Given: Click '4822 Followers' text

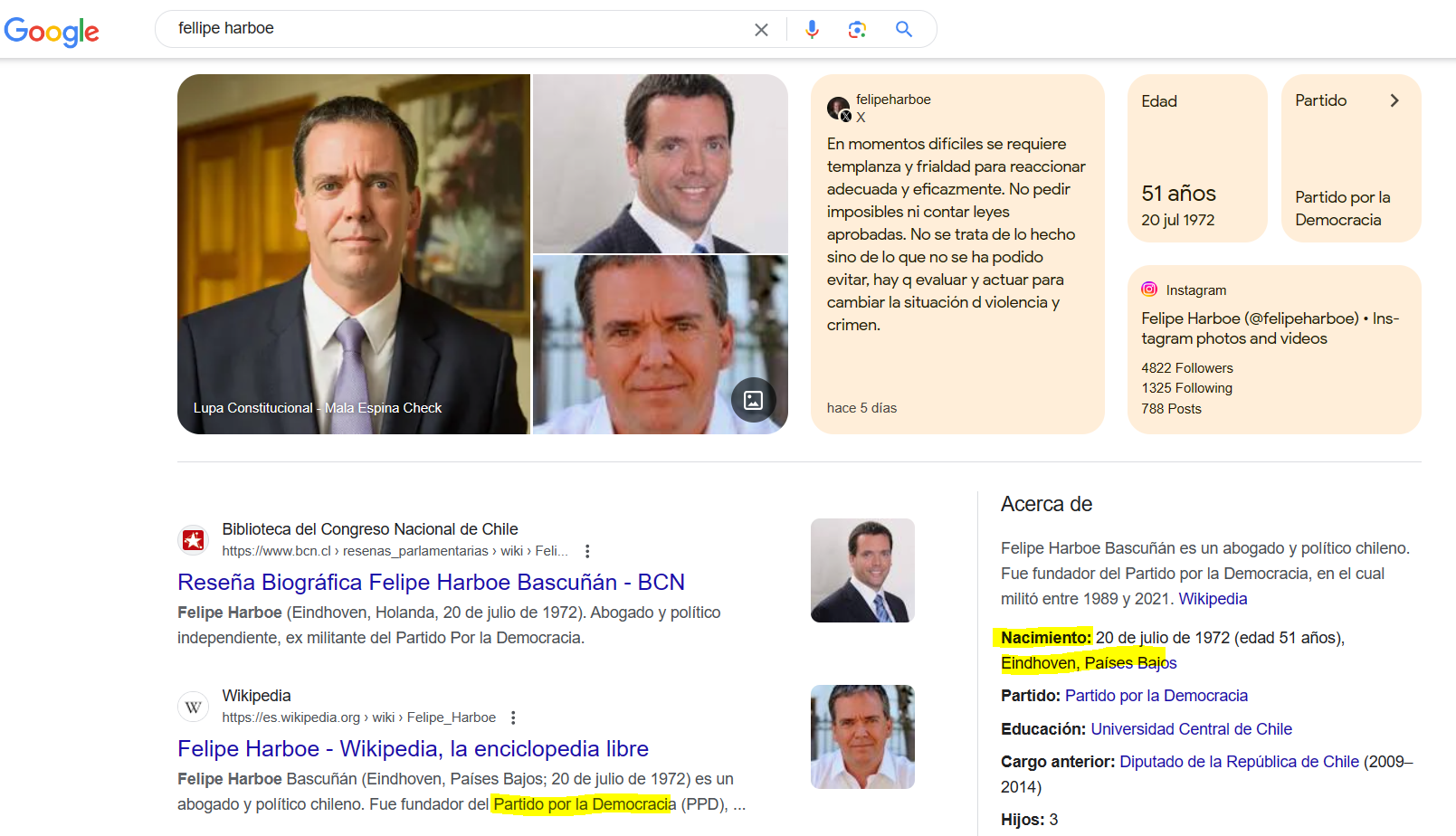Looking at the screenshot, I should (x=1186, y=368).
